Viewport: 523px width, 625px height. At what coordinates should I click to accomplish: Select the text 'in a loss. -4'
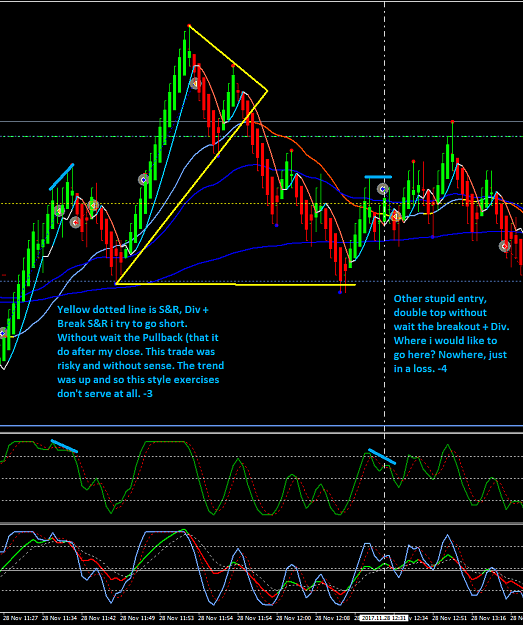[x=421, y=368]
